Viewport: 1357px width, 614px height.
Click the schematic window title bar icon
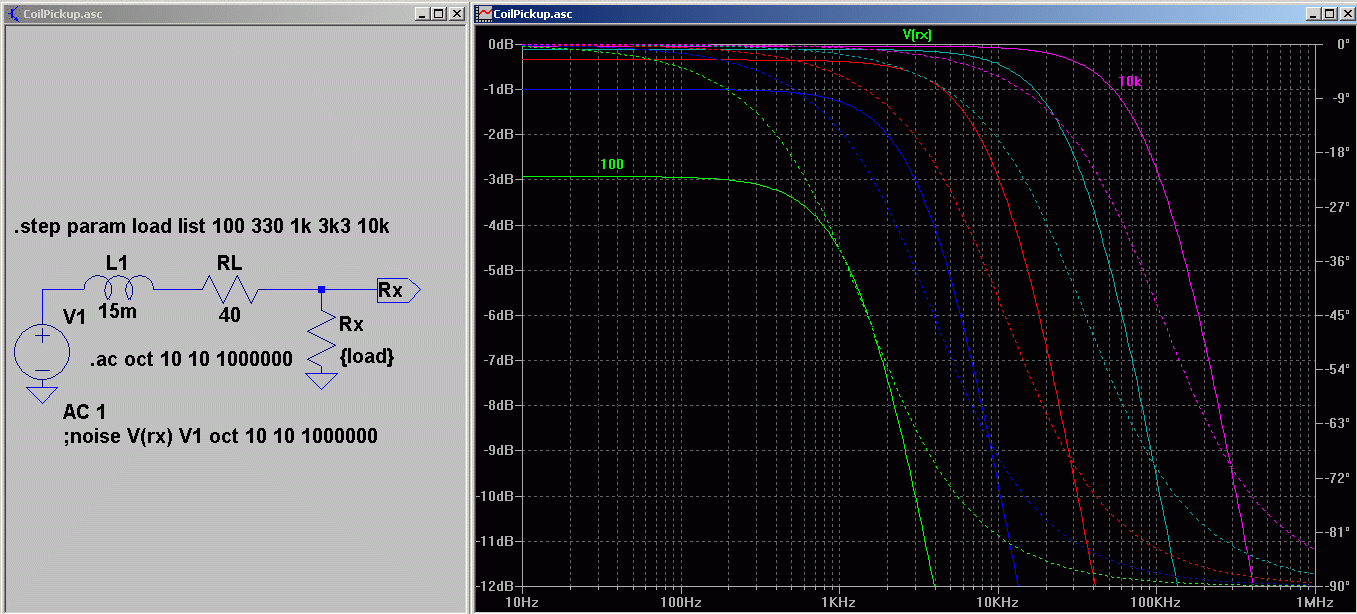click(x=13, y=13)
